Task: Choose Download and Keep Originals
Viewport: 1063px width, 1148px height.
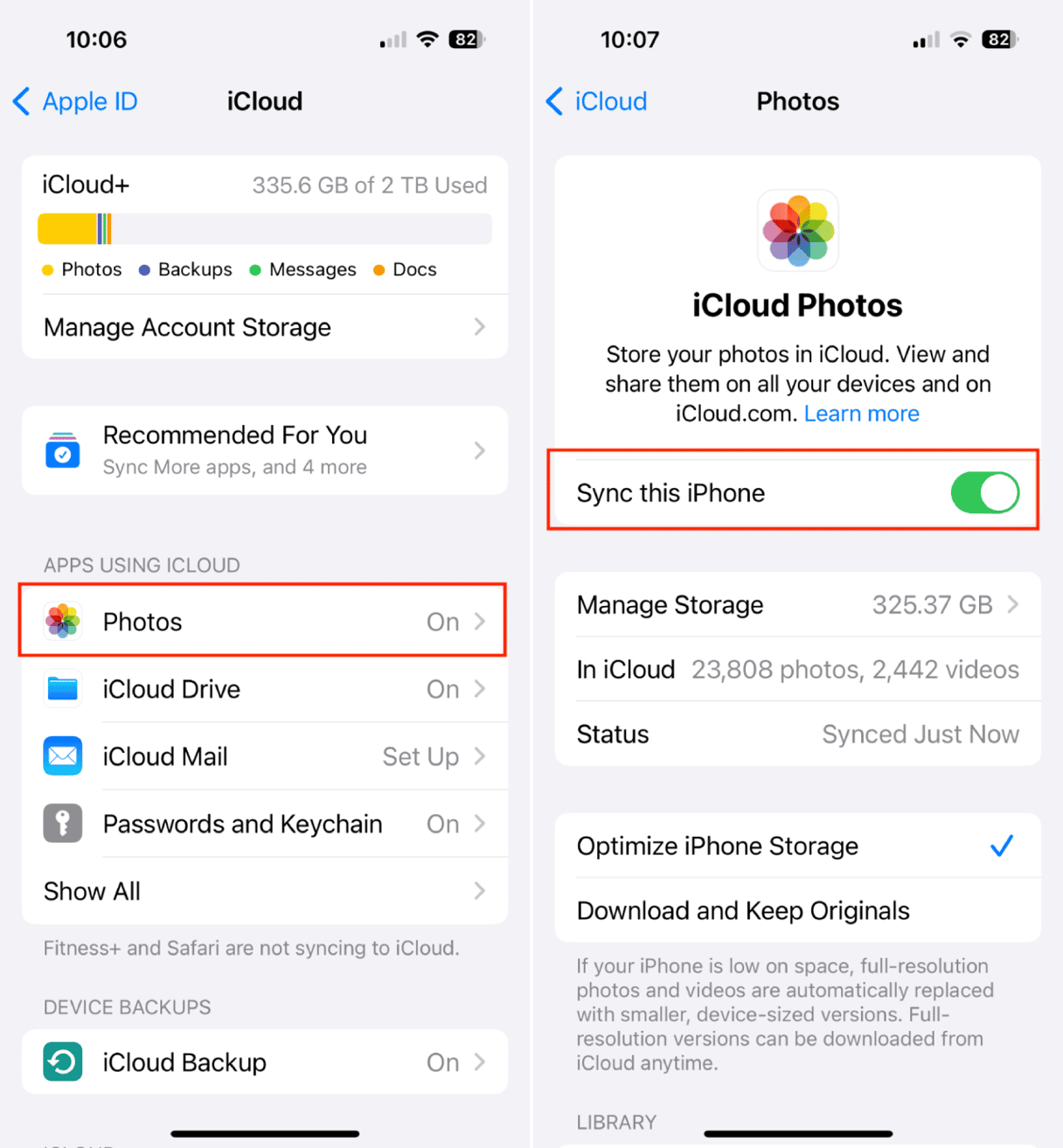Action: (x=798, y=910)
